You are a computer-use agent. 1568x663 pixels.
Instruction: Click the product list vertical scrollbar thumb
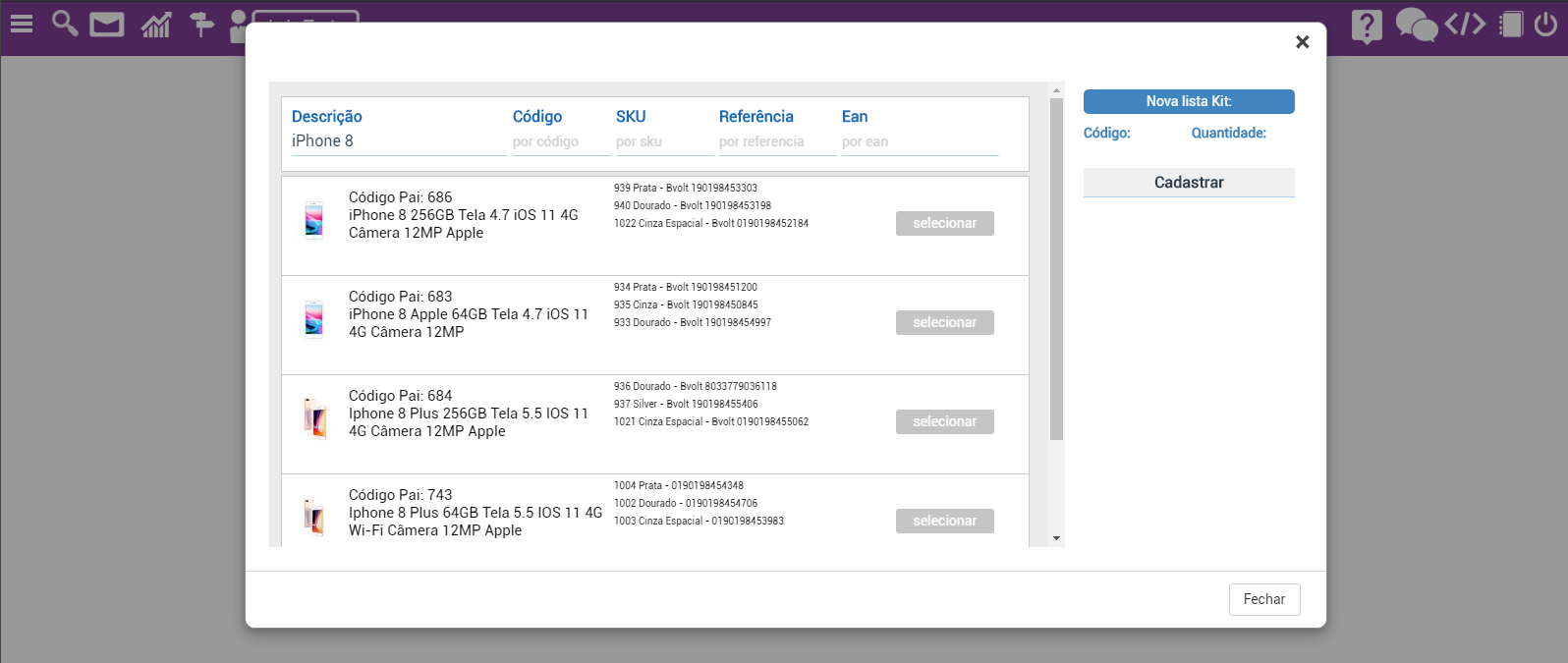[1056, 268]
